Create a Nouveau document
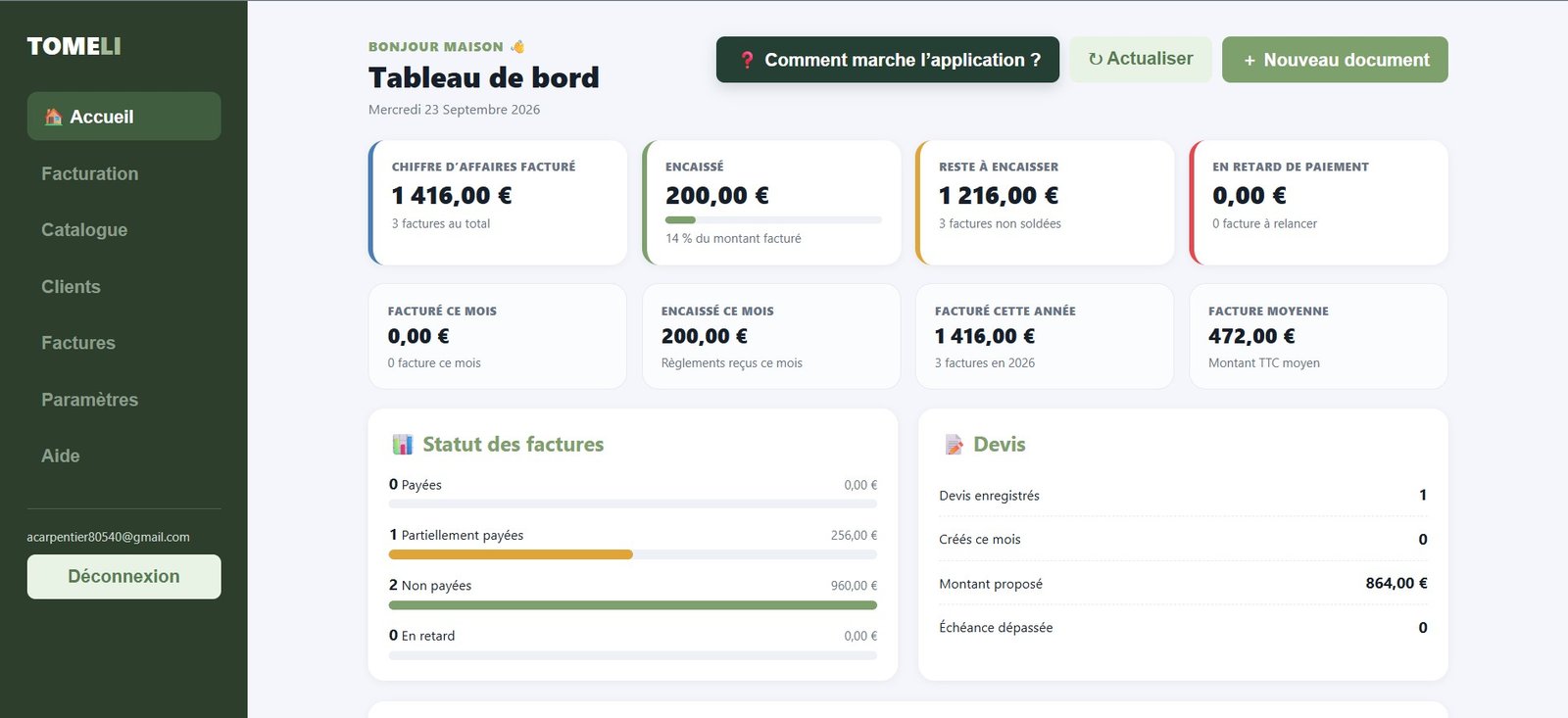The width and height of the screenshot is (1568, 718). click(1335, 60)
